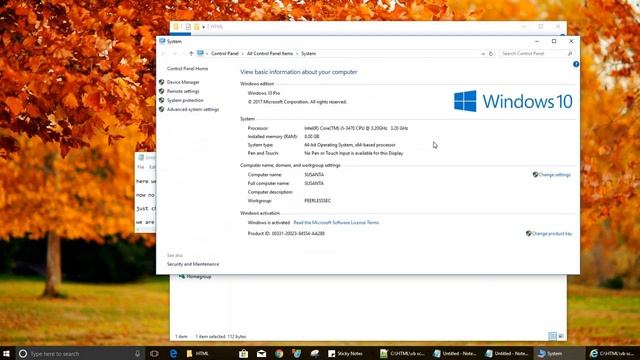Click the Cortana circle icon in search box
This screenshot has height=360, width=640.
[23, 353]
